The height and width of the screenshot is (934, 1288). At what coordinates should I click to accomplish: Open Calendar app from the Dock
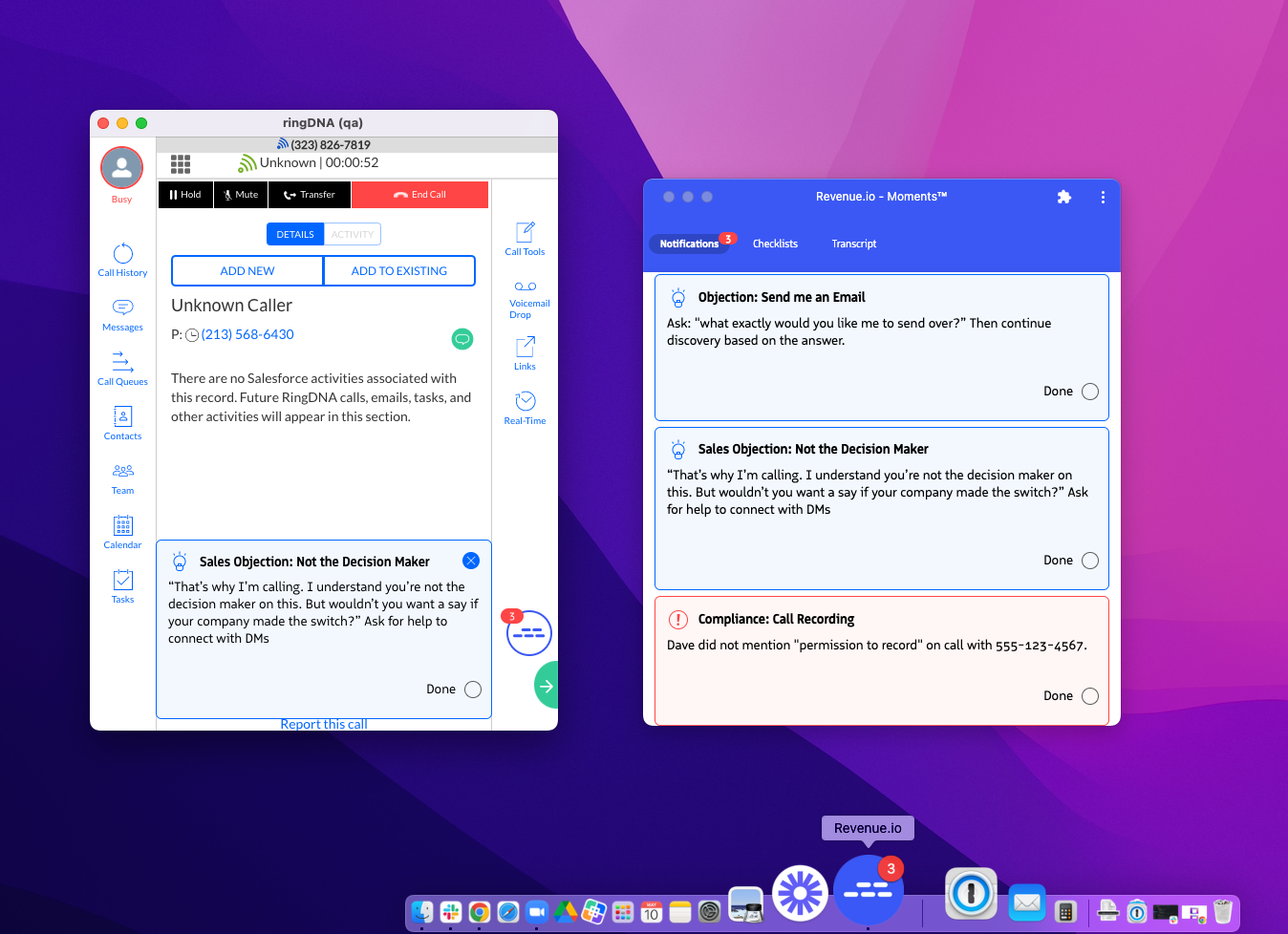(652, 912)
